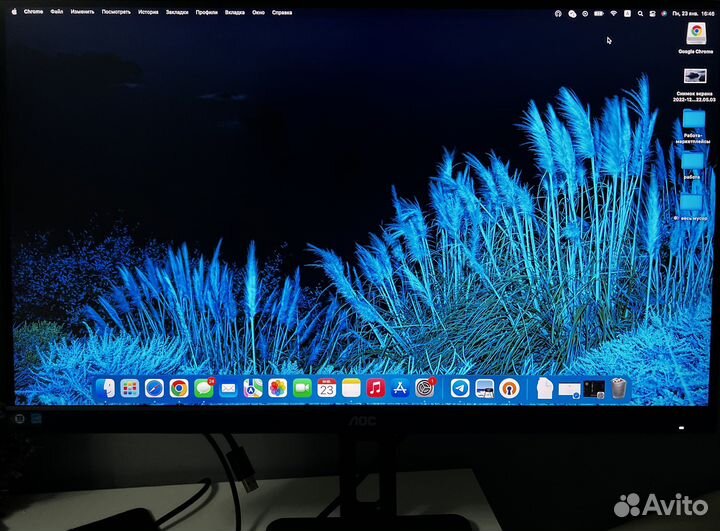Open the document stack in Dock

545,389
